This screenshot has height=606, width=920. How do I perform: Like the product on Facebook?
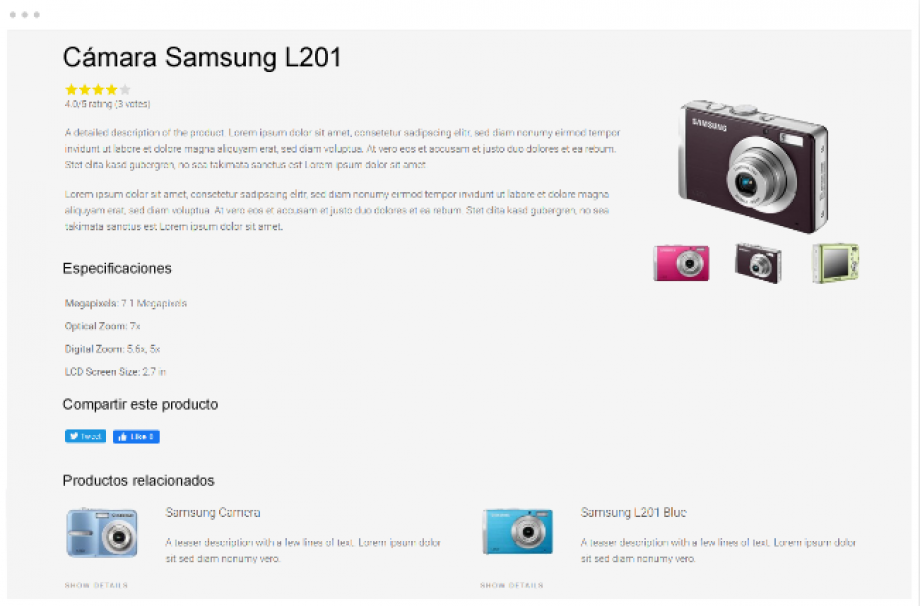(136, 436)
